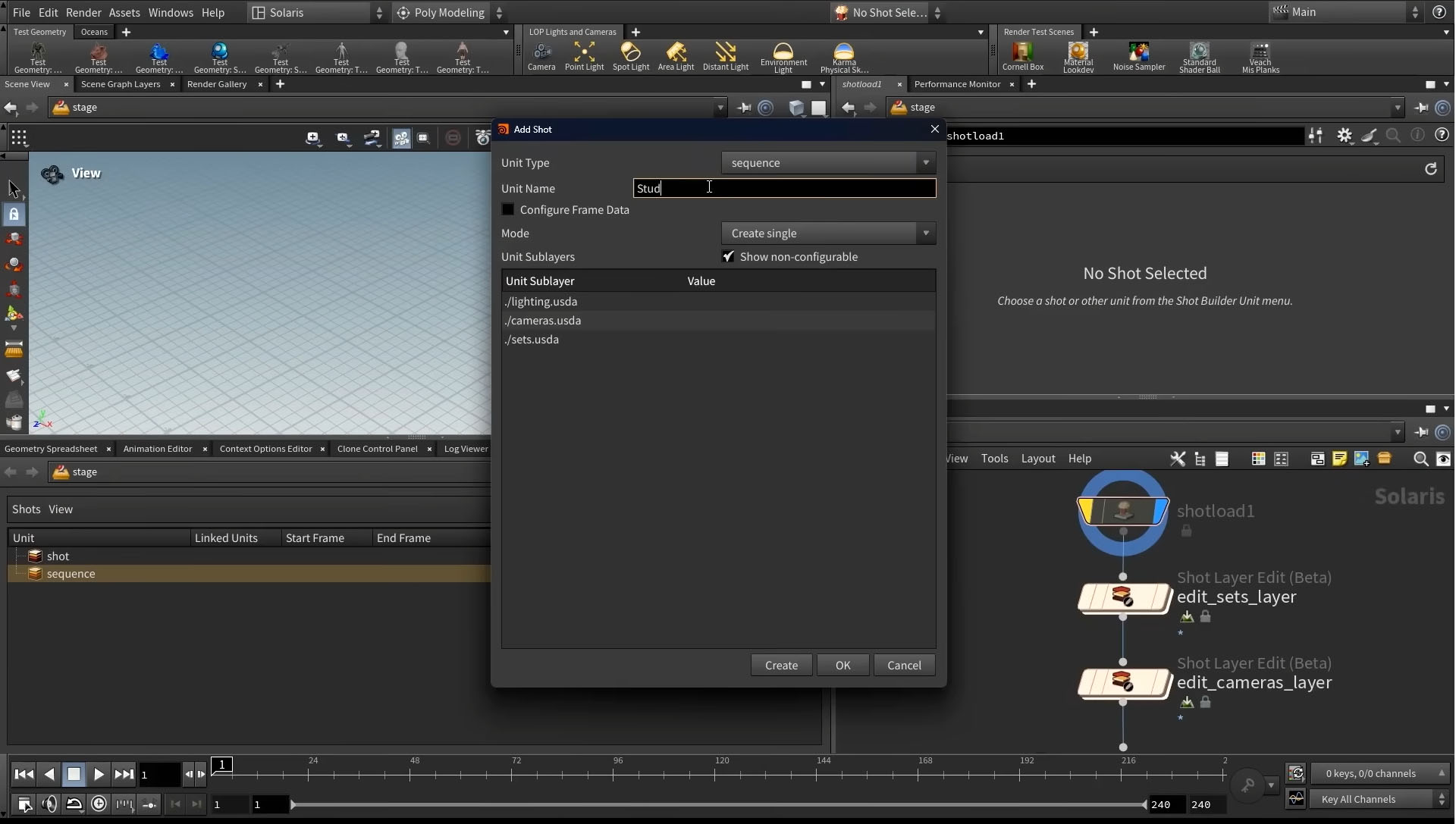This screenshot has height=824, width=1456.
Task: Add a Camera from the shelf
Action: (541, 57)
